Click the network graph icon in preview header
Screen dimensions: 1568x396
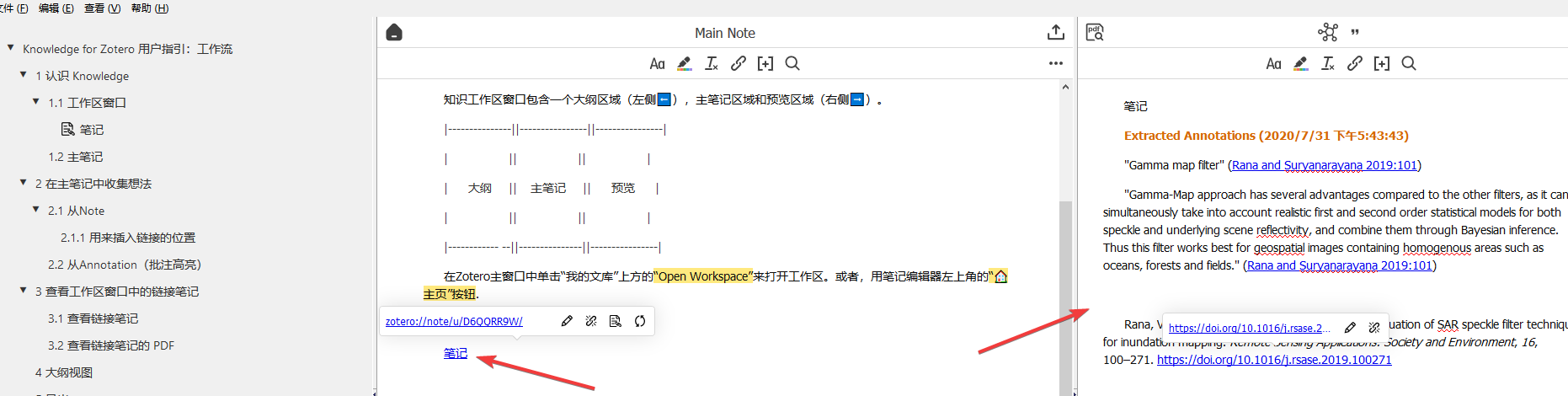1327,32
